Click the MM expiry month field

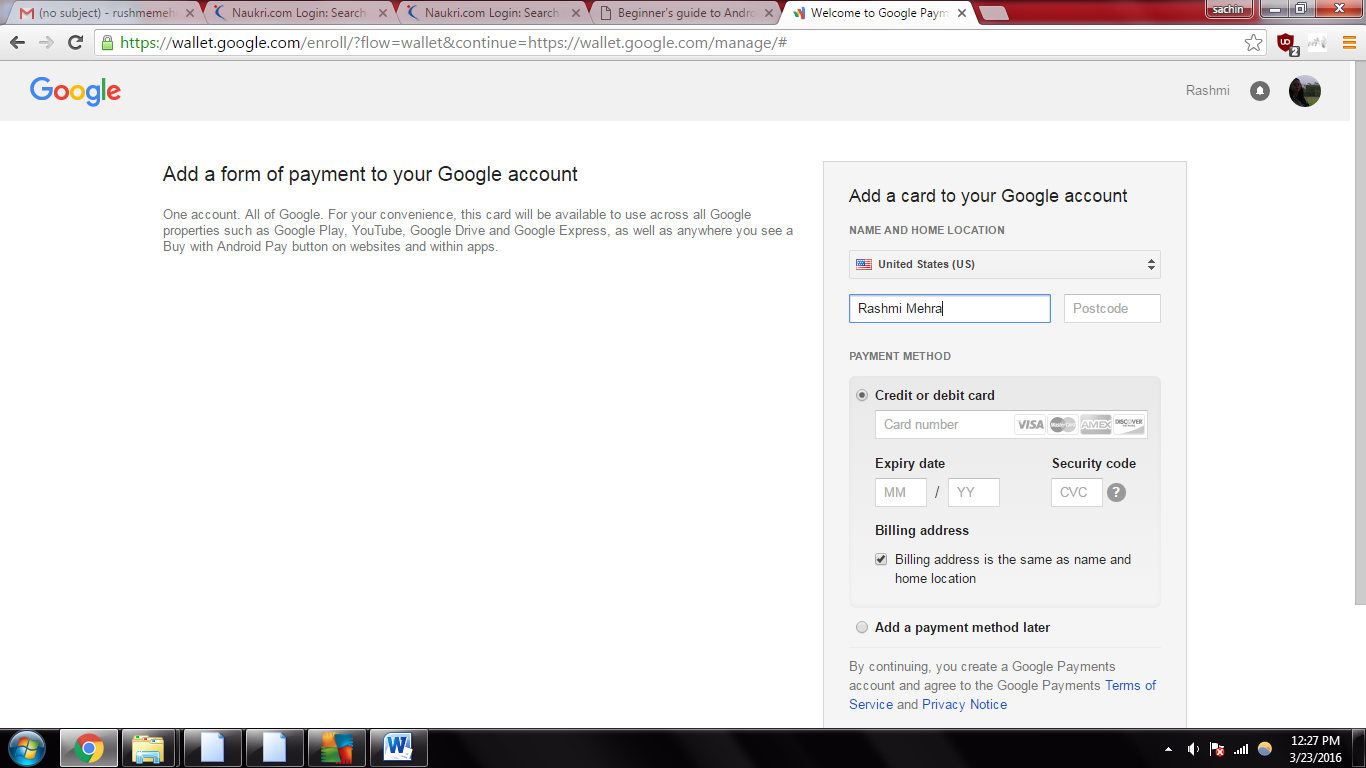901,492
